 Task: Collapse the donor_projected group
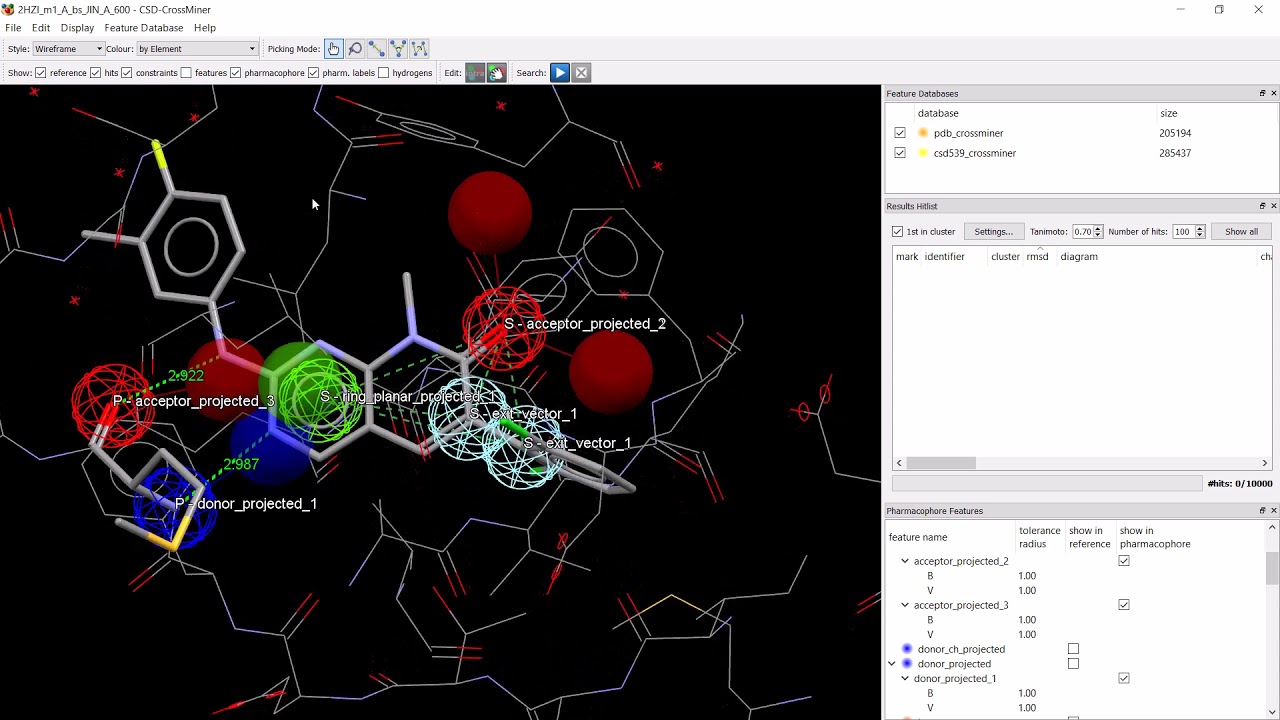point(892,664)
